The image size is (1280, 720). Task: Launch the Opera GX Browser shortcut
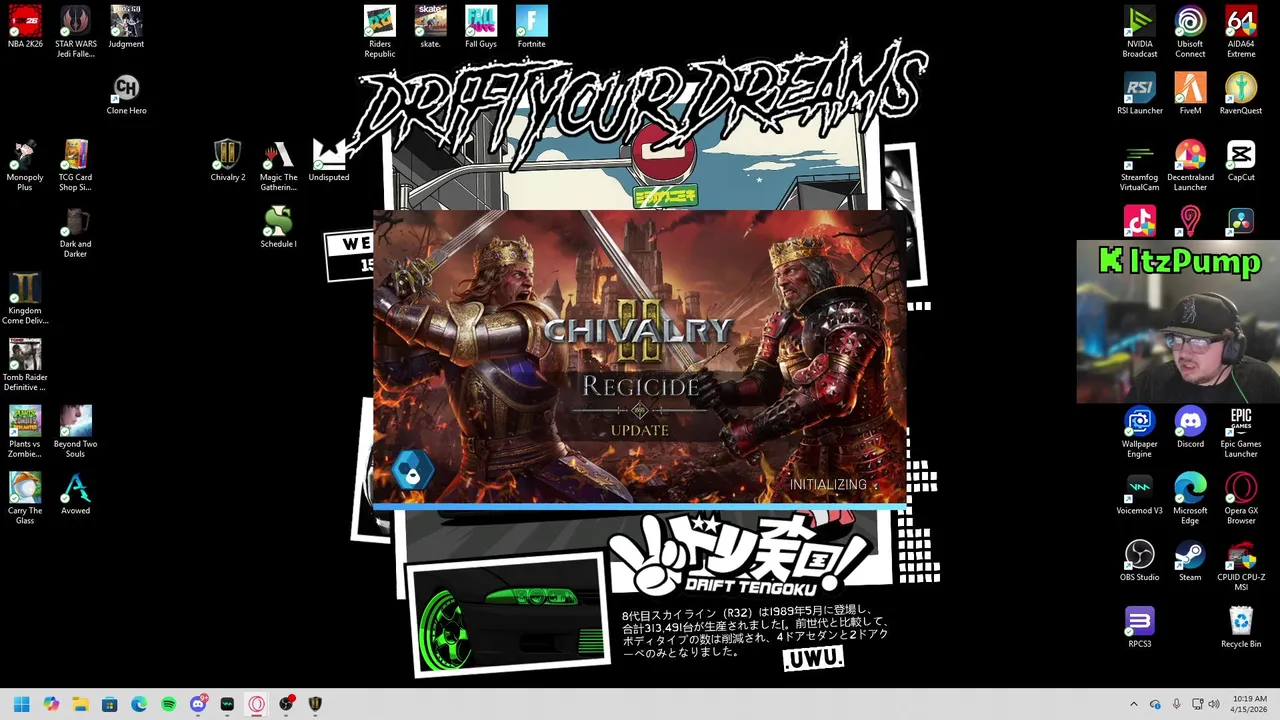tap(1241, 499)
